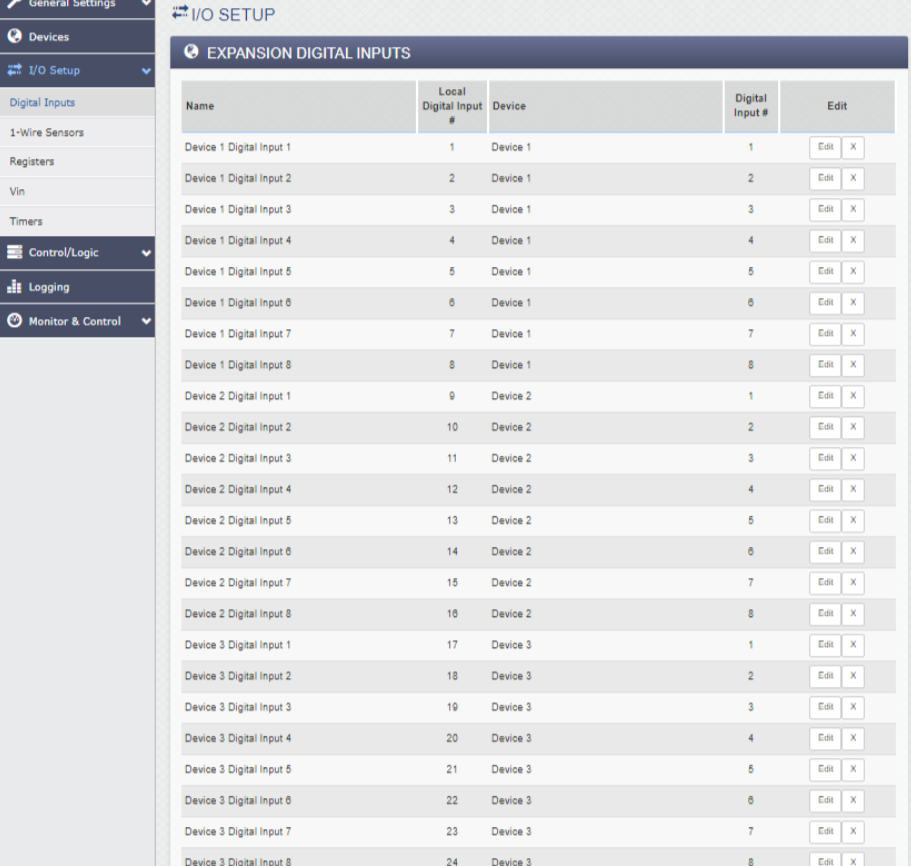Expand the Monitor & Control chevron
Viewport: 911px width, 866px height.
[x=146, y=321]
